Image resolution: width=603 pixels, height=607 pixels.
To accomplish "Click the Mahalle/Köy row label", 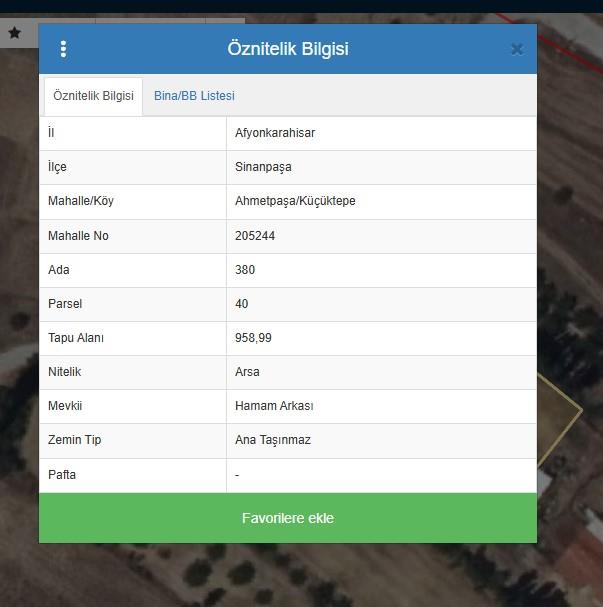I will pyautogui.click(x=81, y=201).
